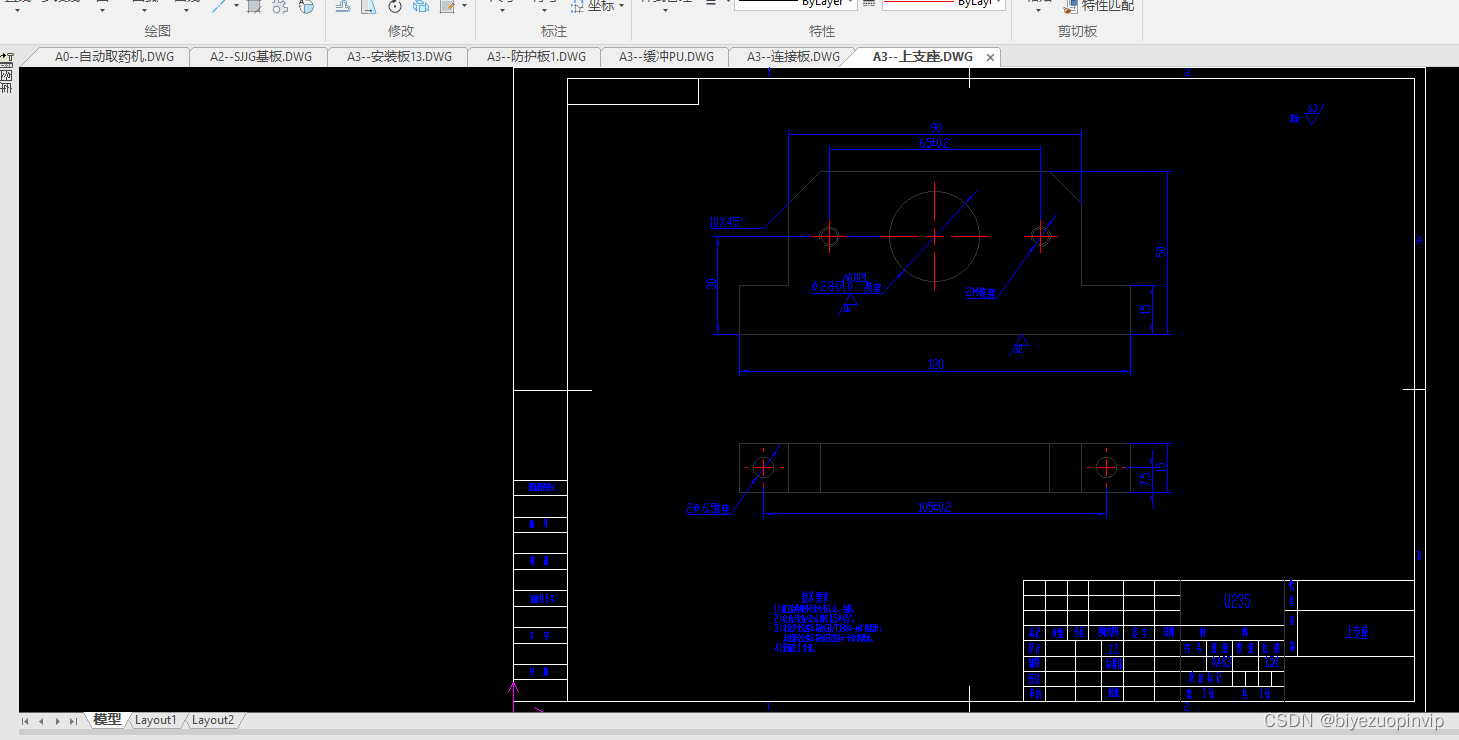Select the 65±0.2 dimension text
This screenshot has height=740, width=1459.
point(935,143)
